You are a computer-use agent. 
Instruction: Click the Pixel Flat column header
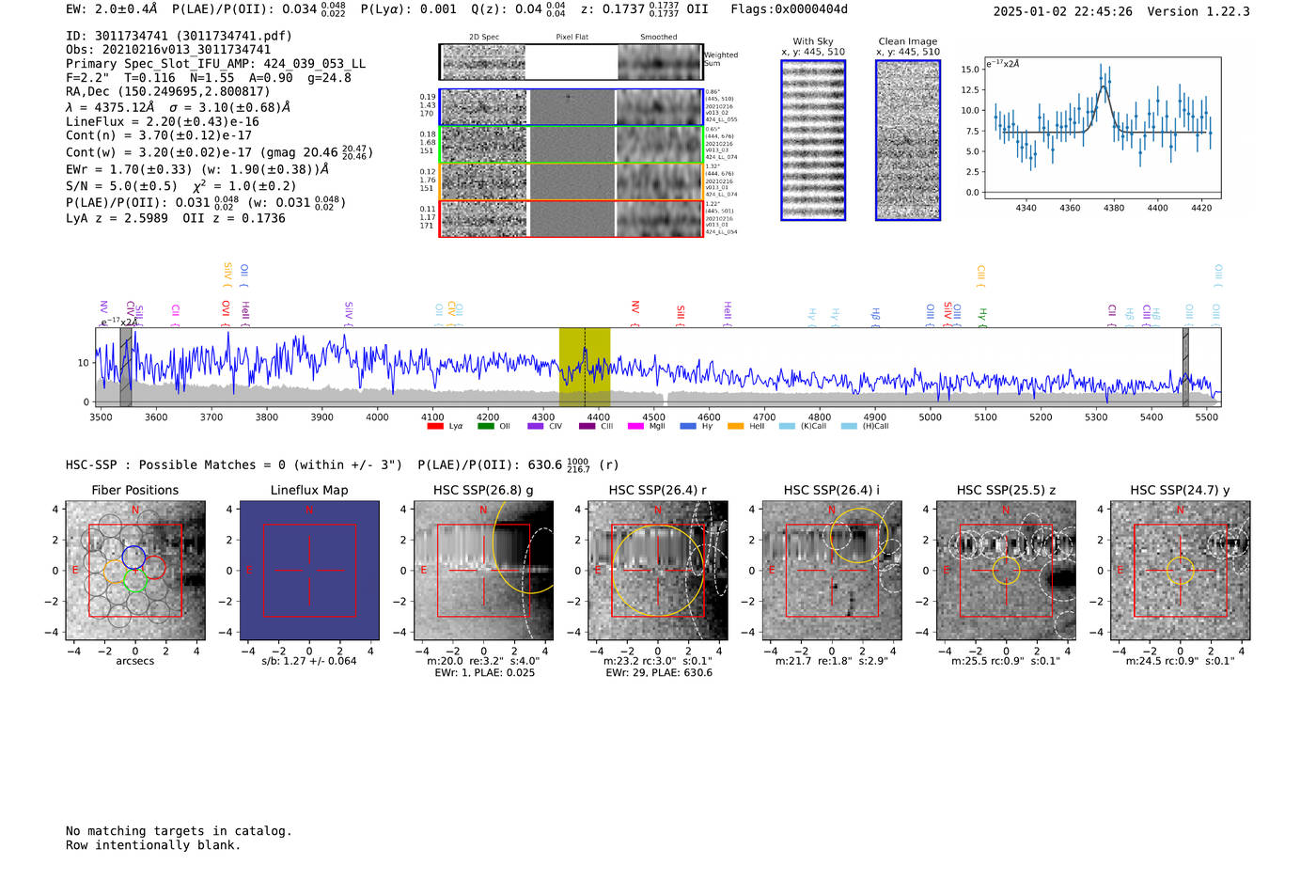pyautogui.click(x=572, y=38)
